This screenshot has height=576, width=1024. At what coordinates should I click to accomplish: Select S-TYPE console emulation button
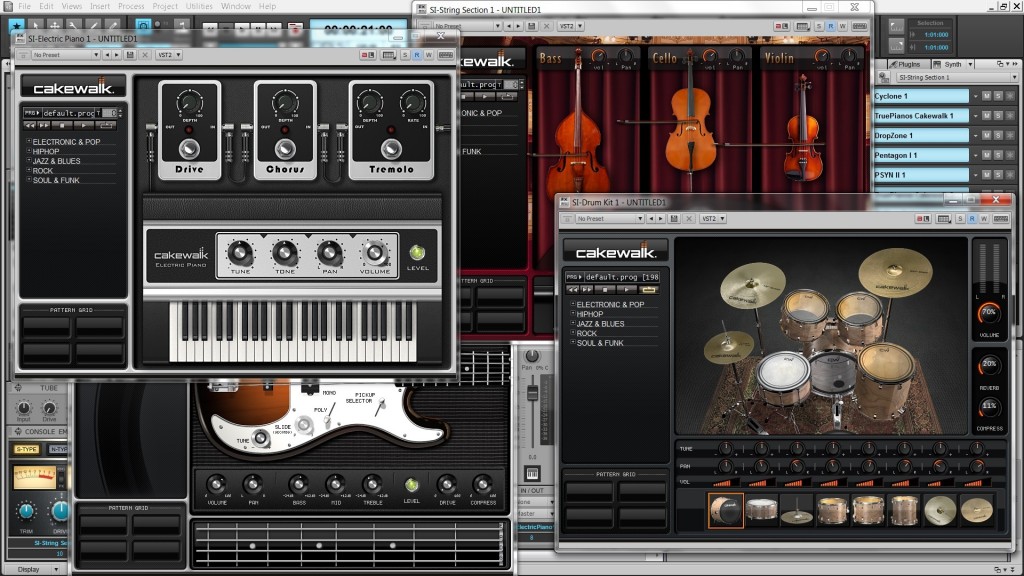[x=27, y=449]
